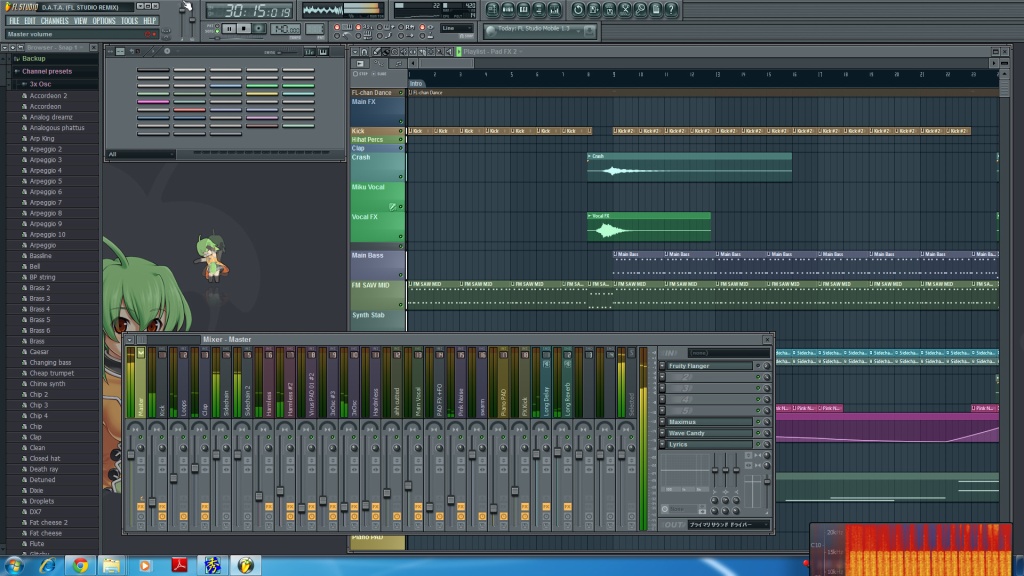Viewport: 1024px width, 576px height.
Task: Click the FL Studio fruit taskbar icon
Action: point(246,566)
